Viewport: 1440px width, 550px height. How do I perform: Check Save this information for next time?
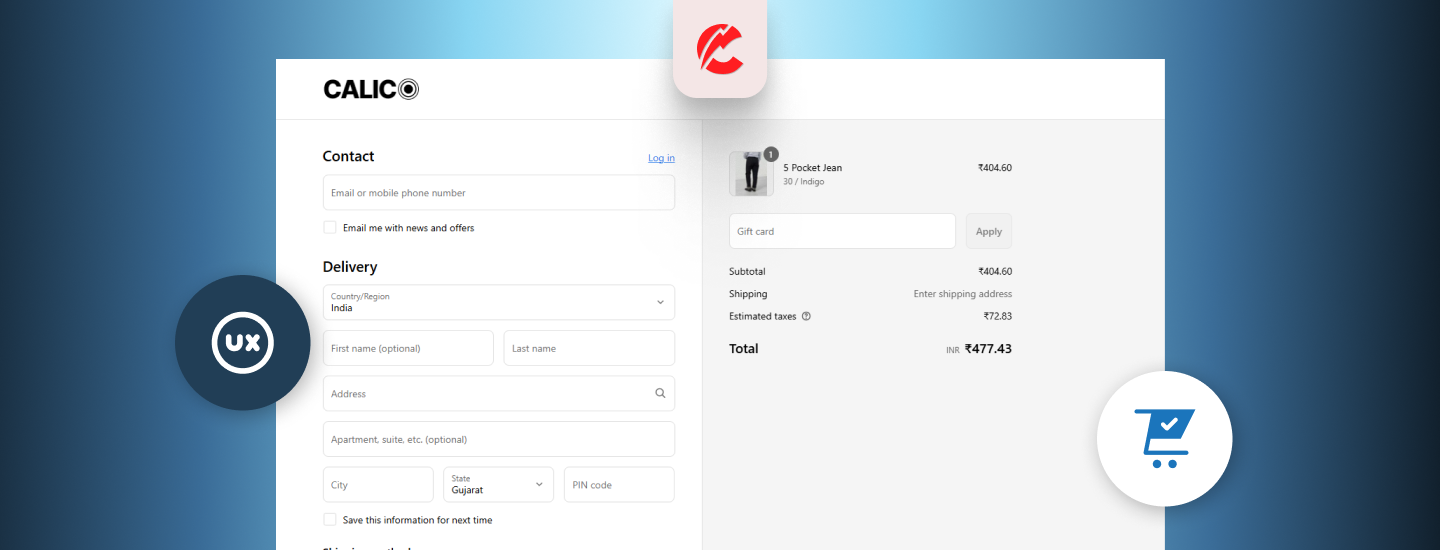point(330,519)
